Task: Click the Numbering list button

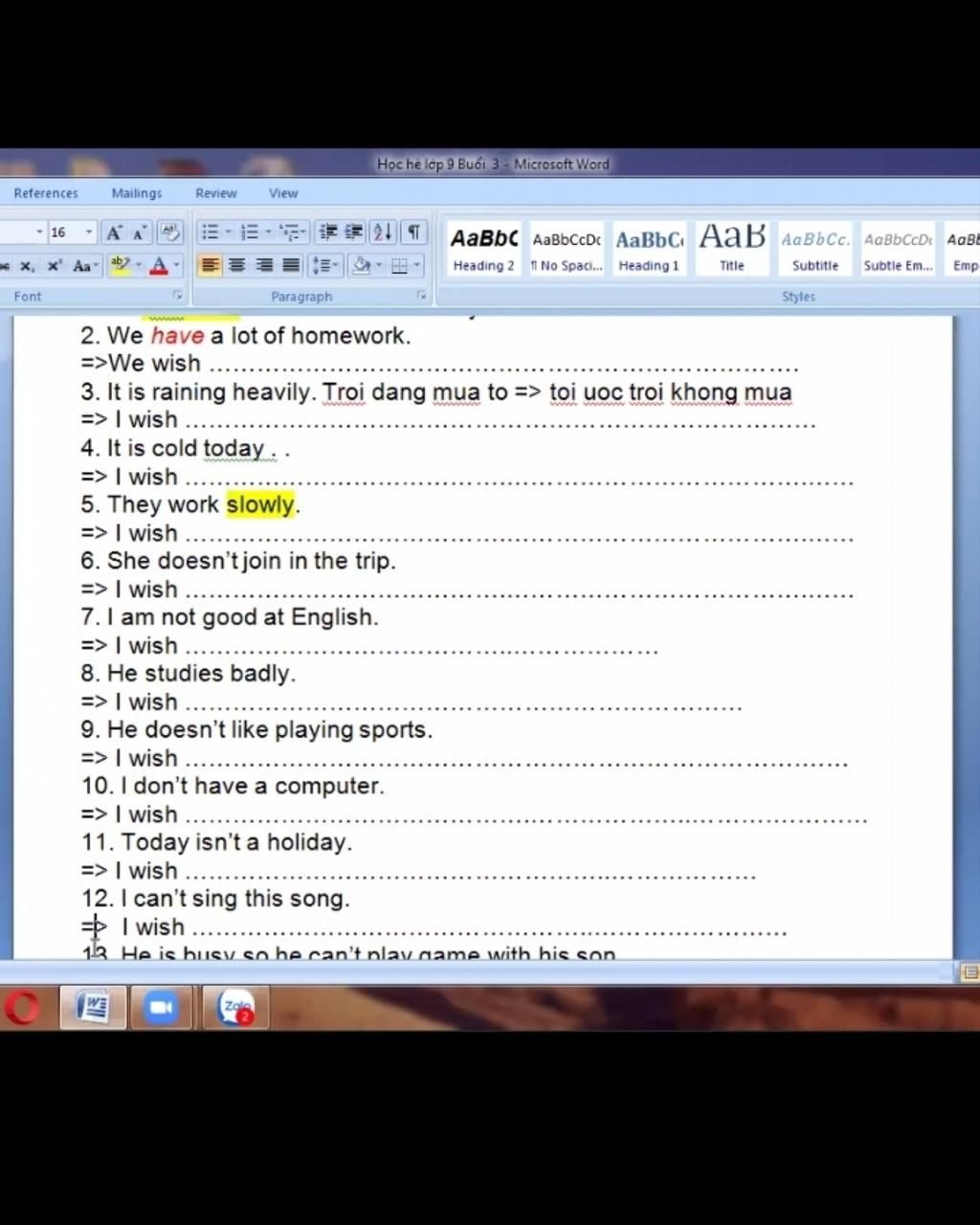Action: pos(249,233)
